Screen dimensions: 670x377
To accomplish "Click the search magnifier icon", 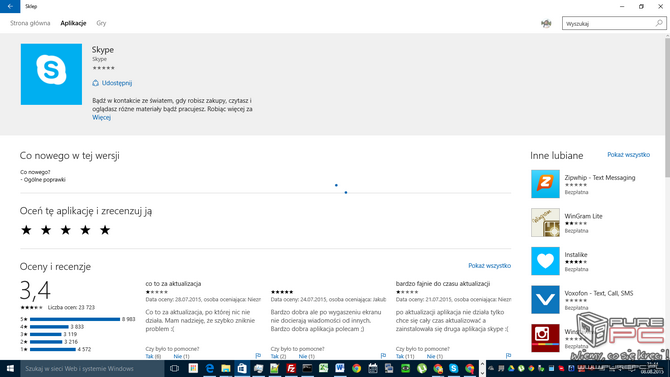I will click(x=659, y=23).
